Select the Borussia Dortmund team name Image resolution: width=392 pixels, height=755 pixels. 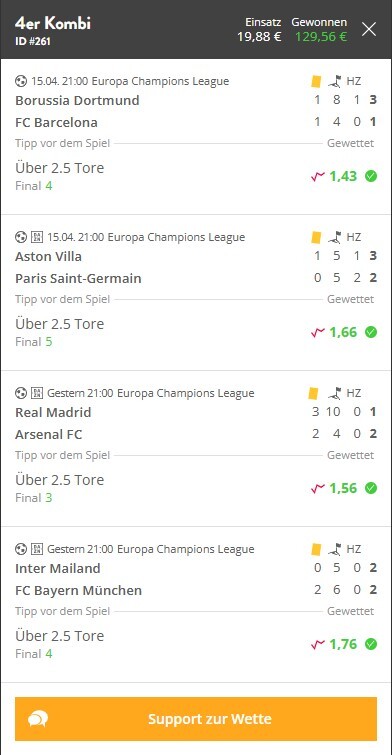click(x=77, y=100)
